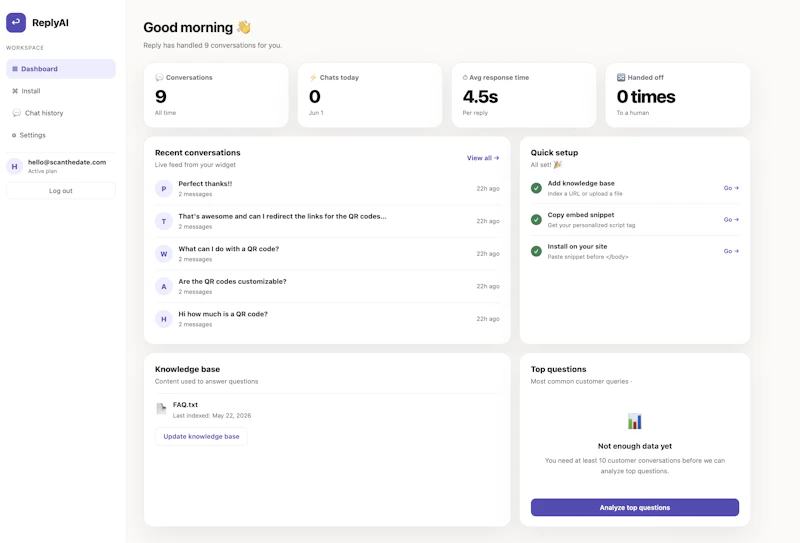This screenshot has height=543, width=800.
Task: Click Go next to Install on your site
Action: pos(731,251)
